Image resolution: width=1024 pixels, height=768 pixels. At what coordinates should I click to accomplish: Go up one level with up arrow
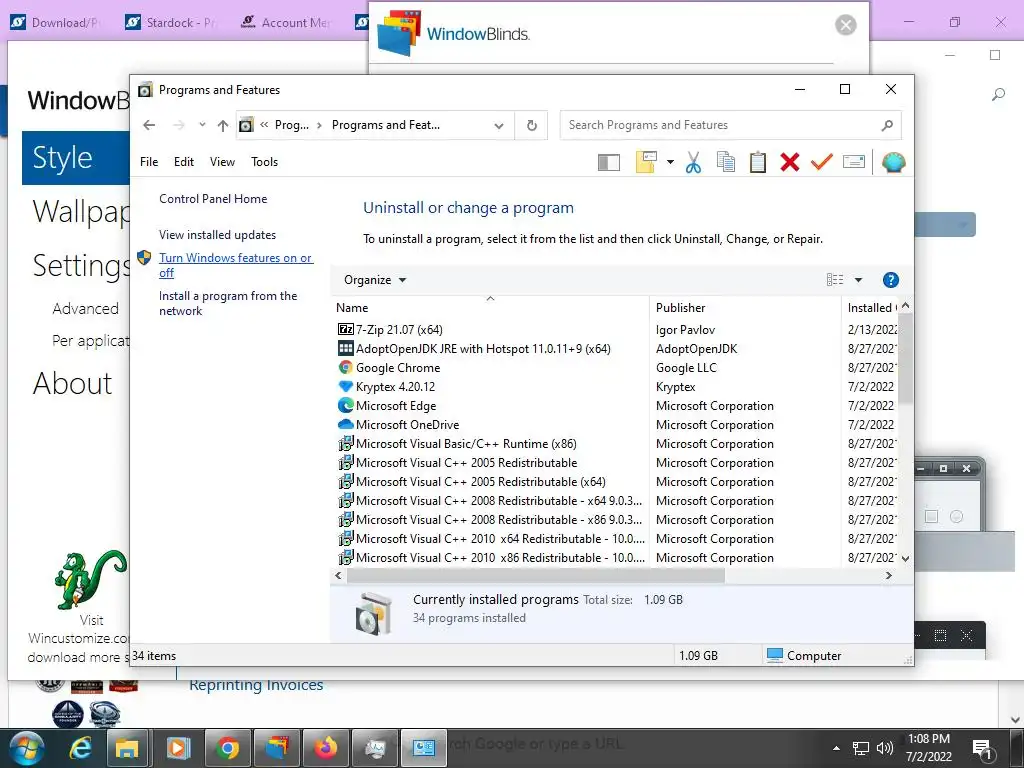[223, 125]
